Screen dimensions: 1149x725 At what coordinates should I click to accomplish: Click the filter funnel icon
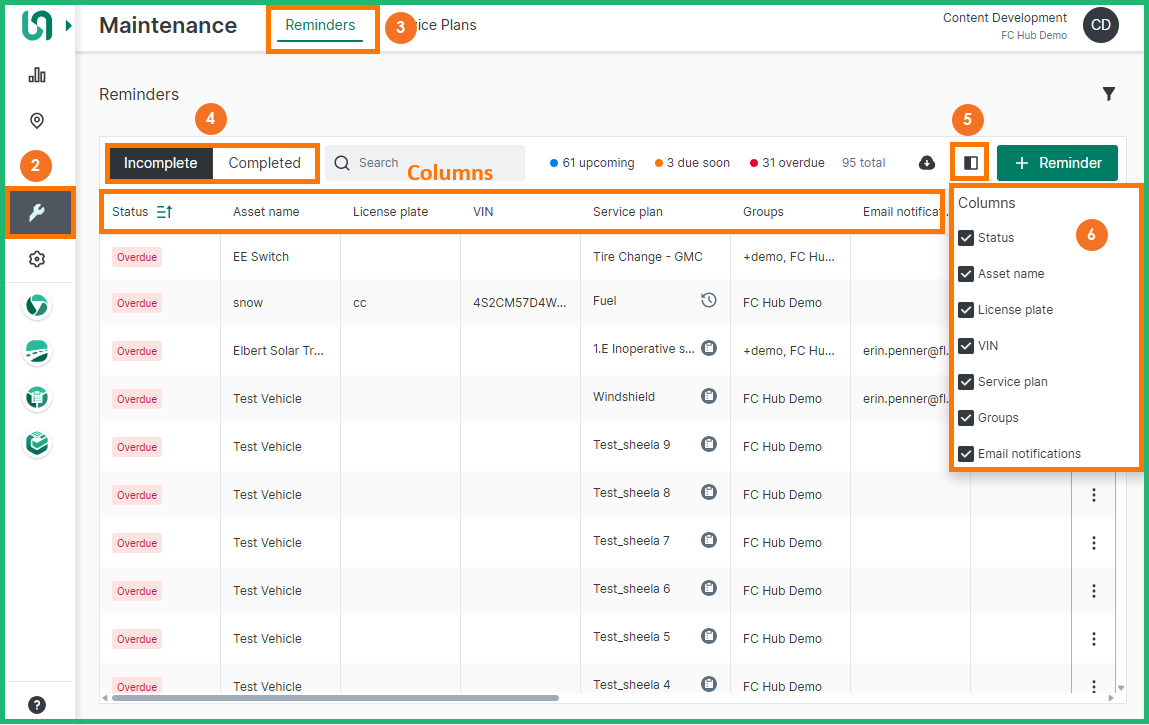(x=1109, y=94)
